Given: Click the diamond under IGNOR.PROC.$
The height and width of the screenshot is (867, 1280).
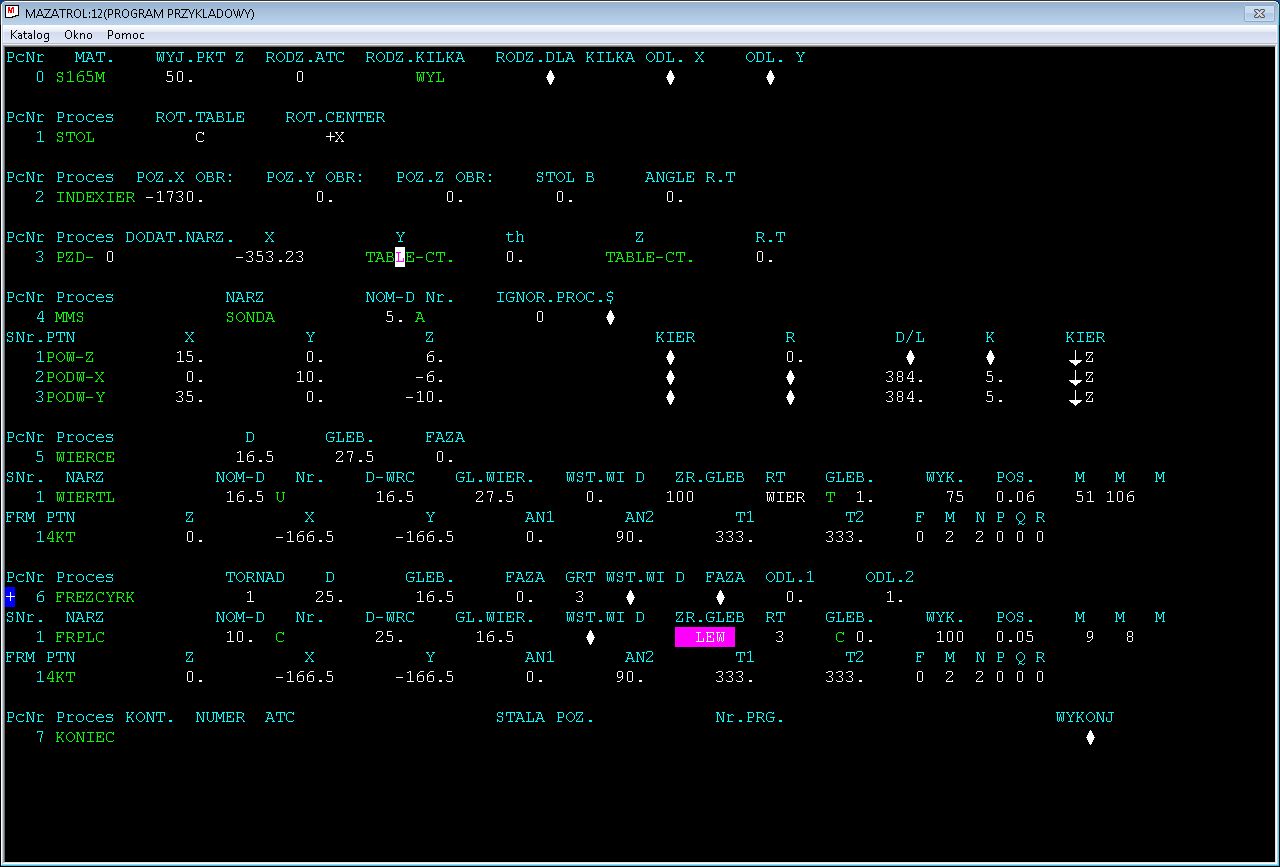Looking at the screenshot, I should pyautogui.click(x=610, y=317).
